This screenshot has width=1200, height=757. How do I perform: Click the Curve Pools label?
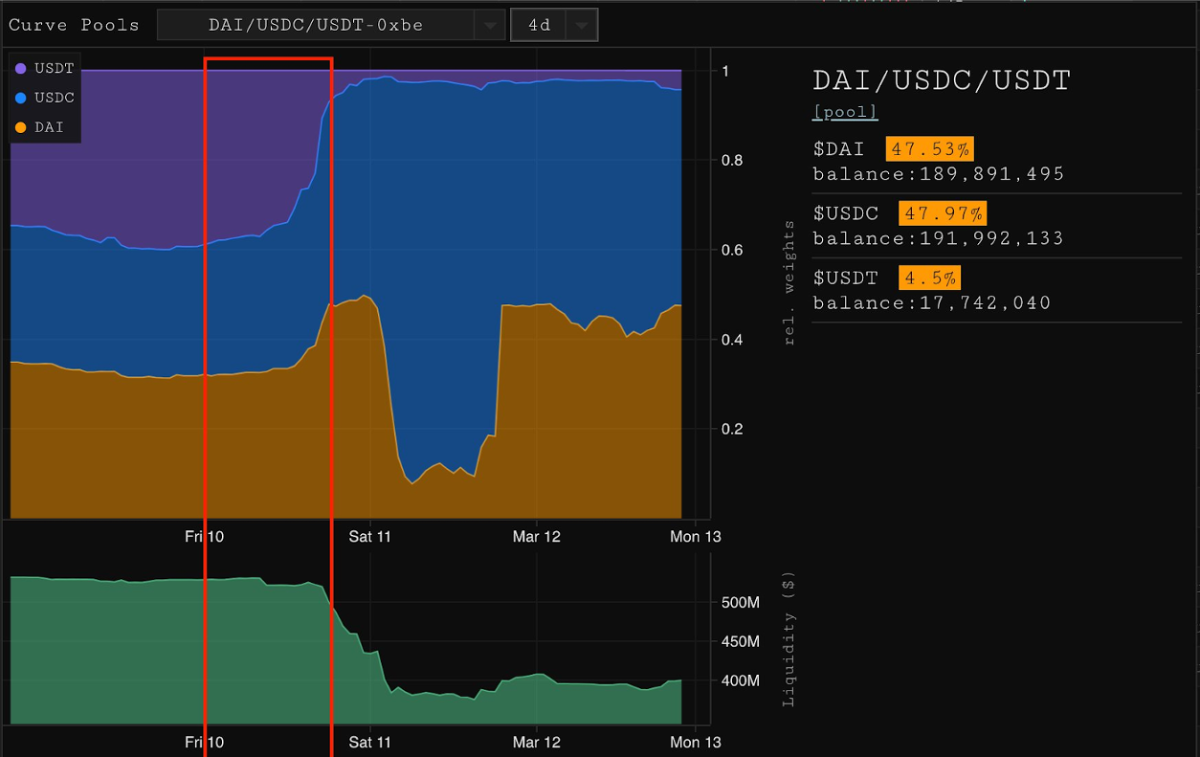(74, 25)
